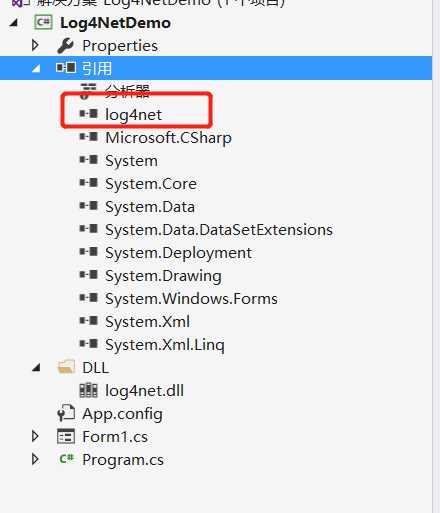The width and height of the screenshot is (440, 513).
Task: Collapse the Log4NetDemo project node
Action: pyautogui.click(x=14, y=23)
